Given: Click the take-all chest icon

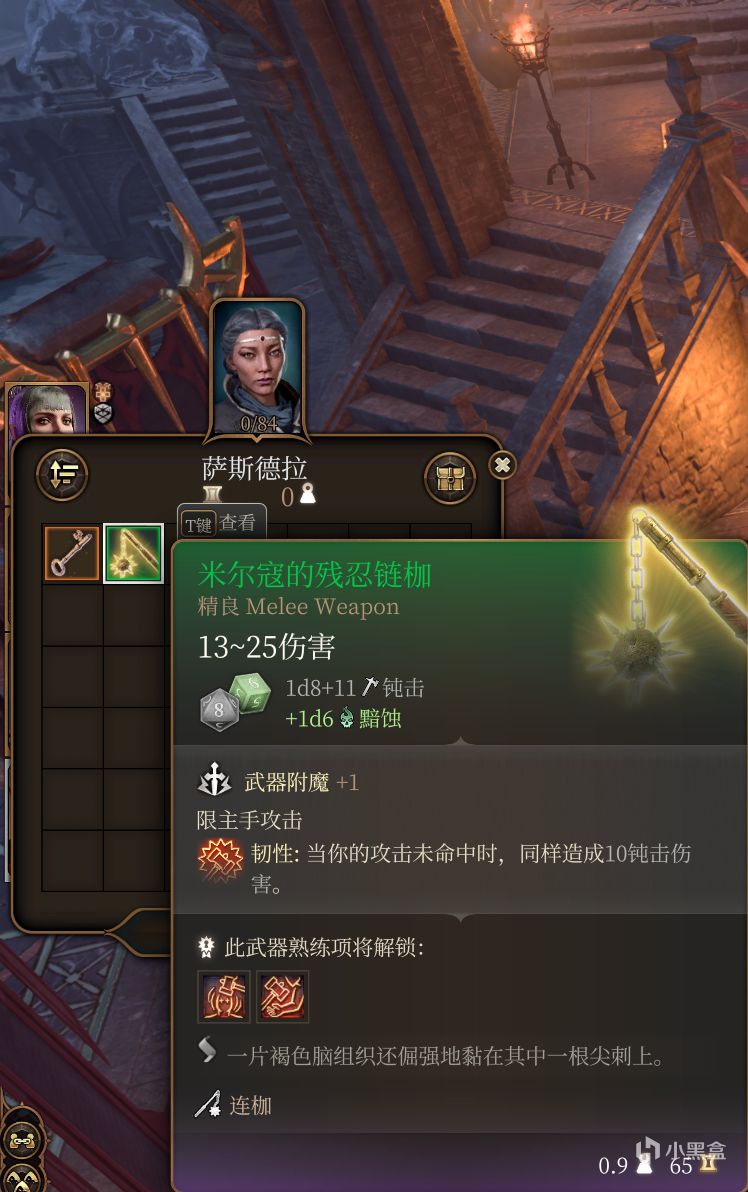Looking at the screenshot, I should tap(450, 478).
